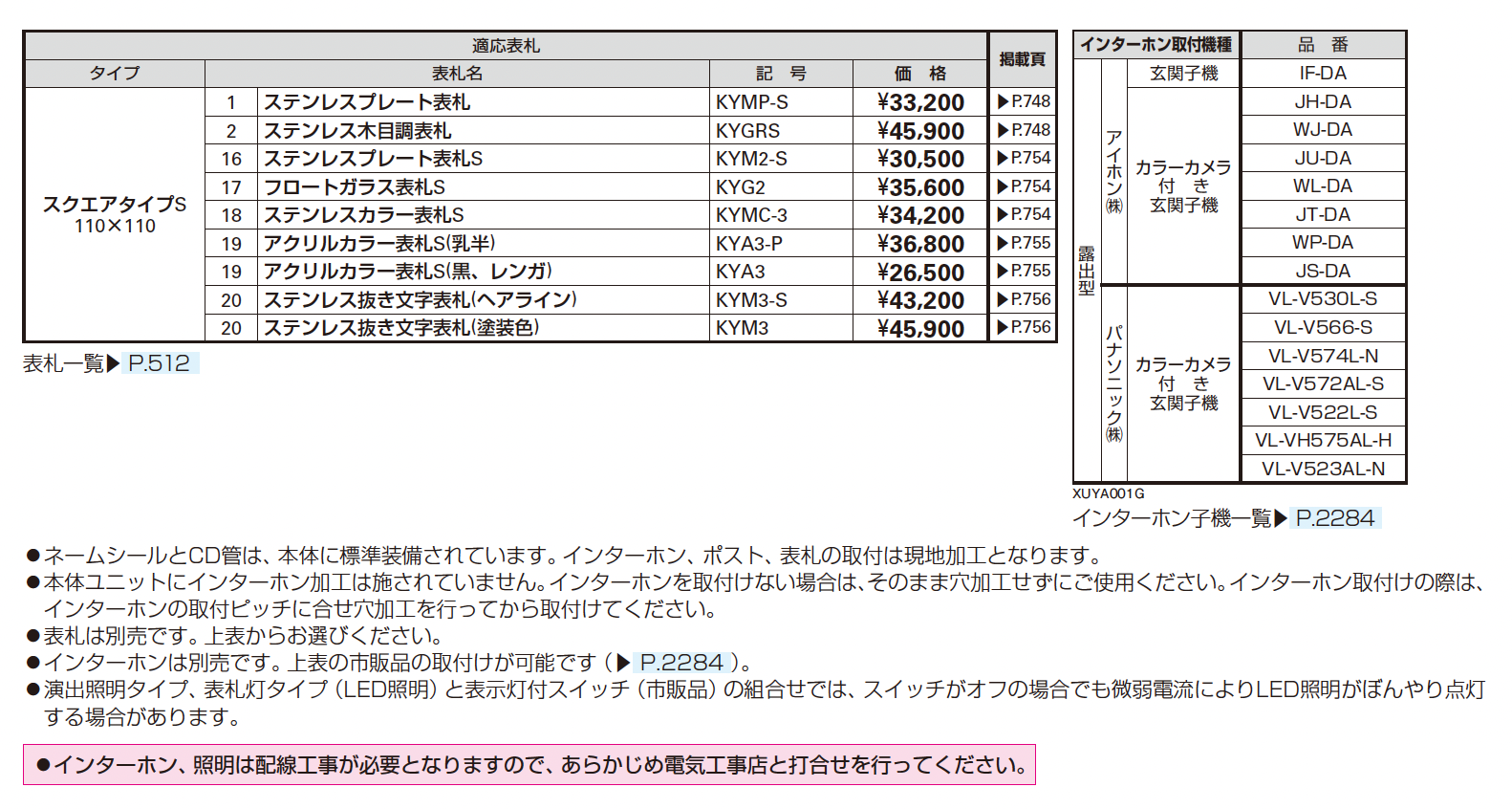
Task: Click code KYMP-S
Action: (x=752, y=102)
